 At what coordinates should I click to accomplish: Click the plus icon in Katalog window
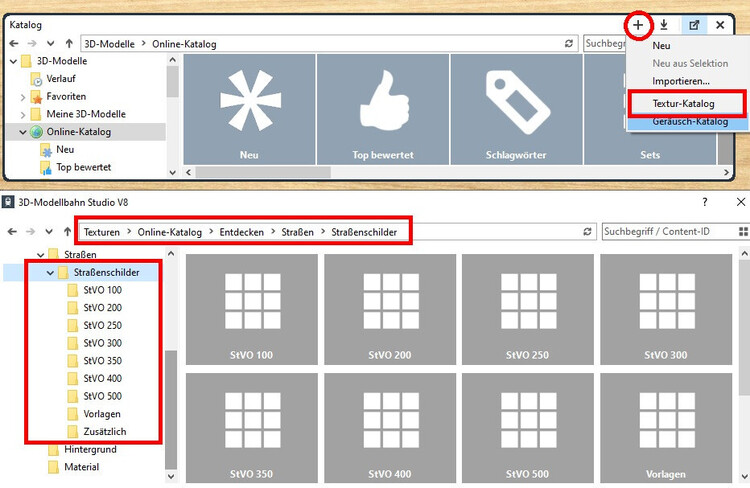[x=638, y=25]
